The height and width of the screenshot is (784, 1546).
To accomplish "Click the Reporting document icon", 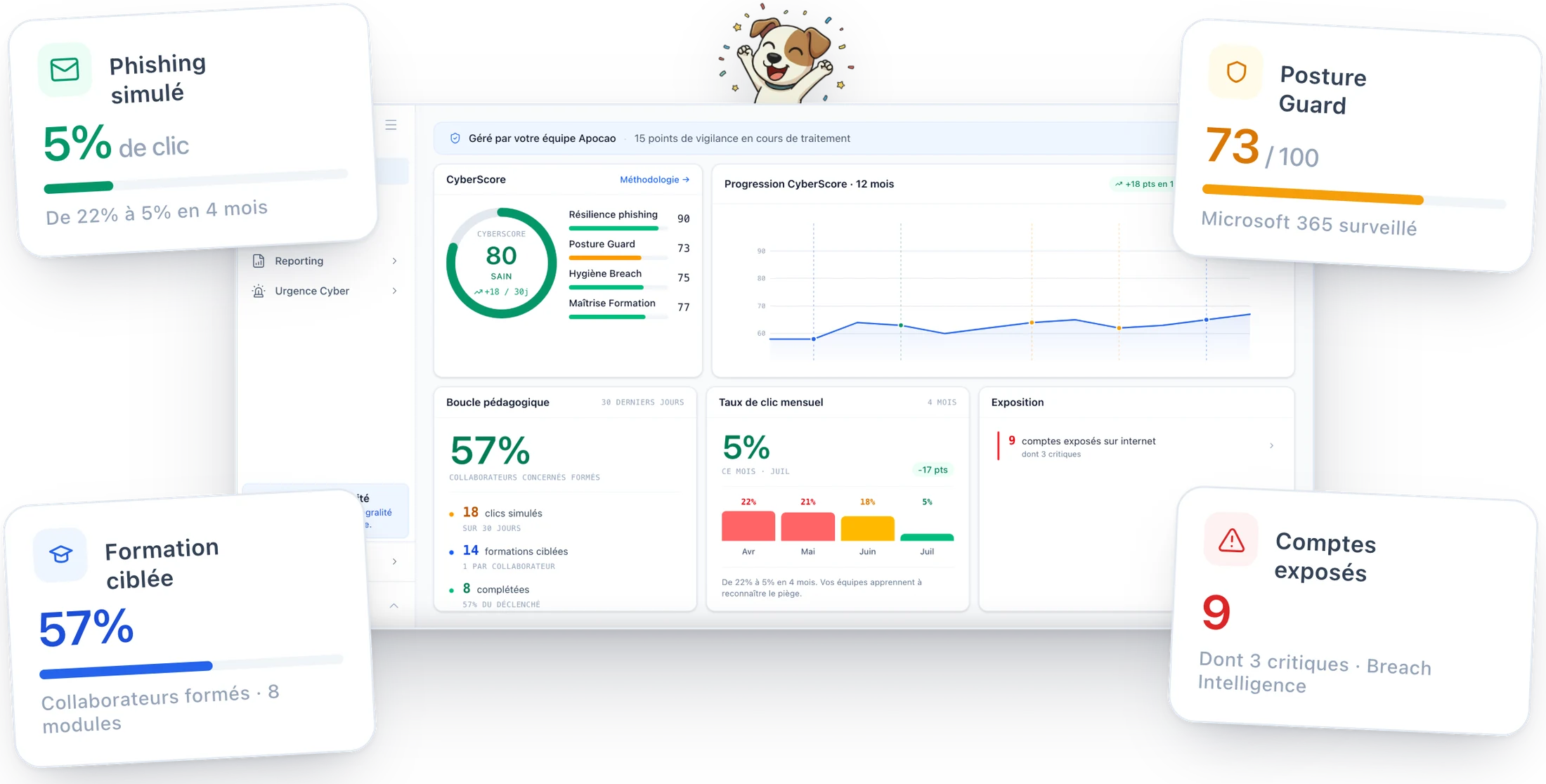I will (259, 261).
